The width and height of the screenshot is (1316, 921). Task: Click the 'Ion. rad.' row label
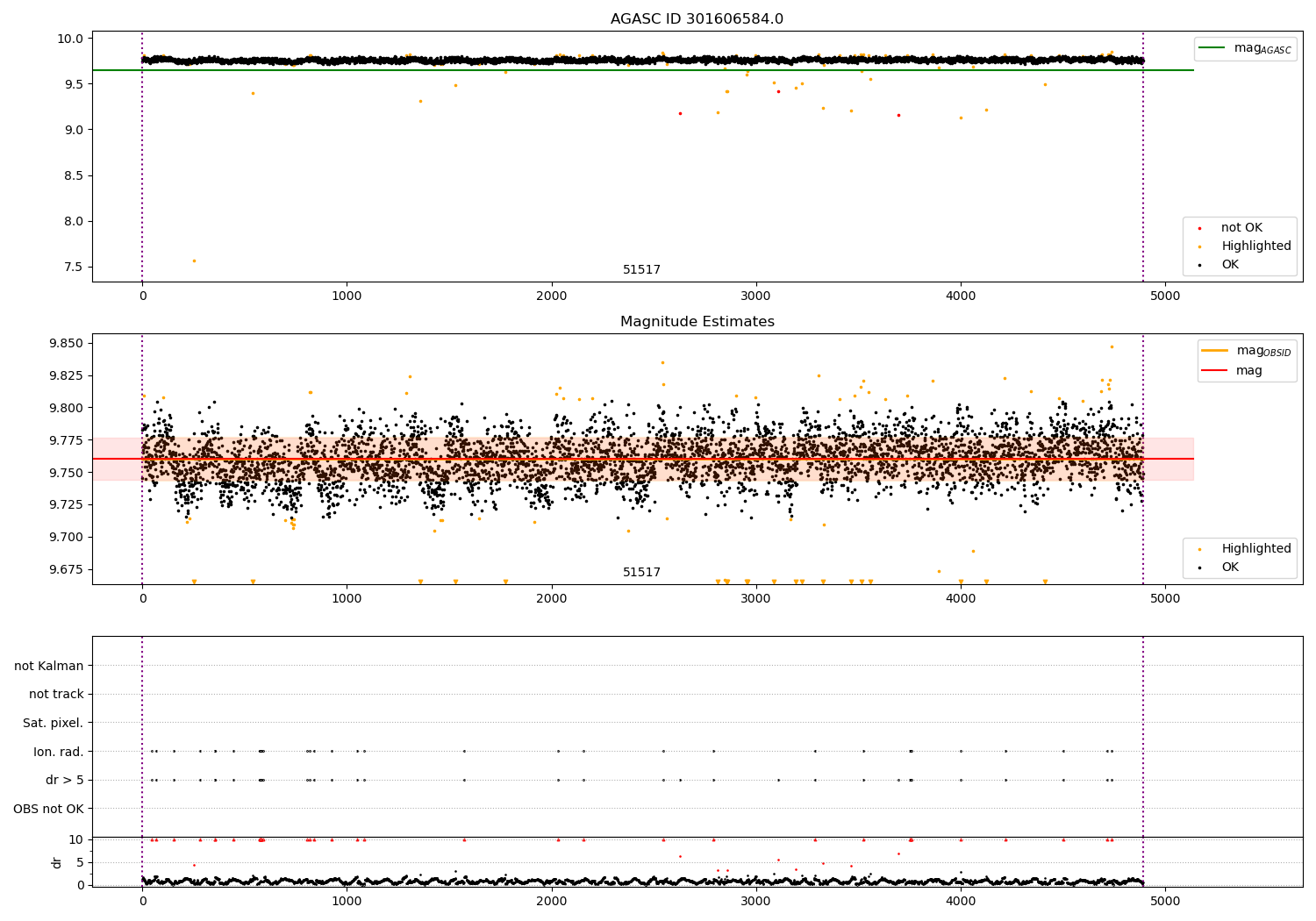pos(59,752)
